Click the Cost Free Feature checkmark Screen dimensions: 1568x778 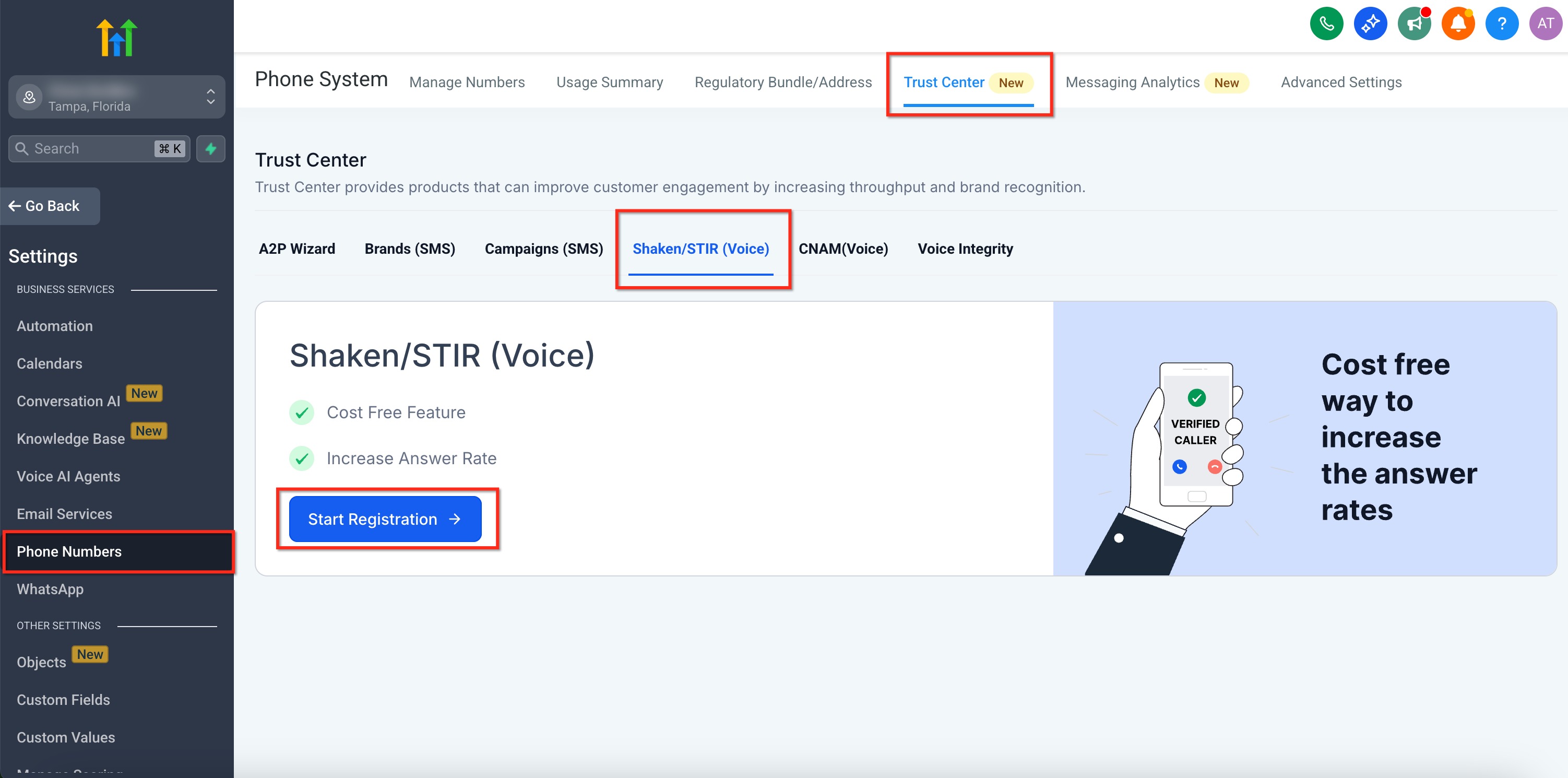pyautogui.click(x=301, y=412)
